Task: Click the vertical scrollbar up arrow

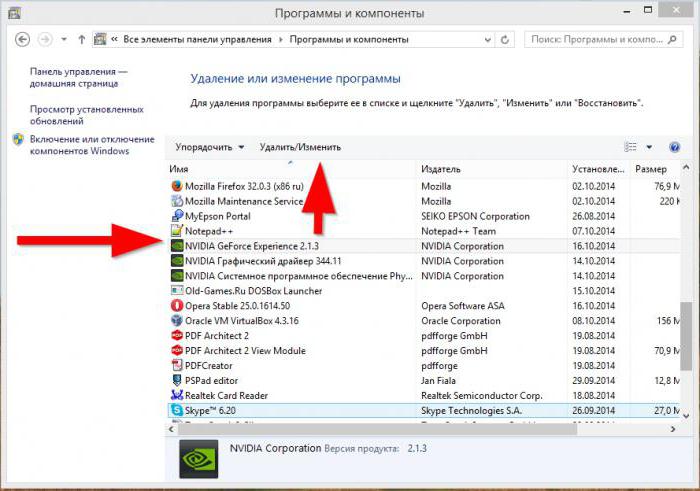Action: click(686, 167)
